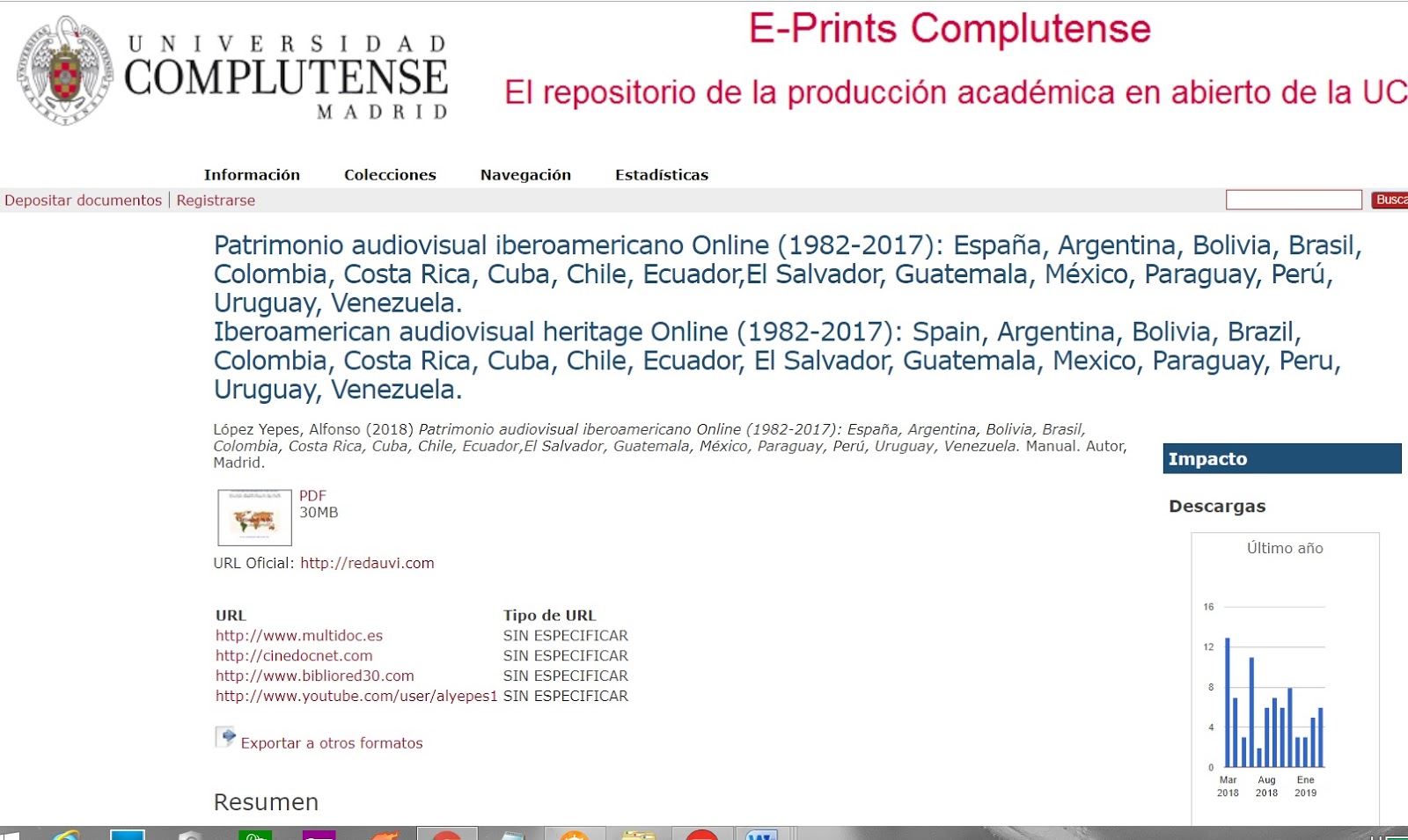Open the Estadísticas menu
This screenshot has width=1408, height=840.
click(x=662, y=175)
